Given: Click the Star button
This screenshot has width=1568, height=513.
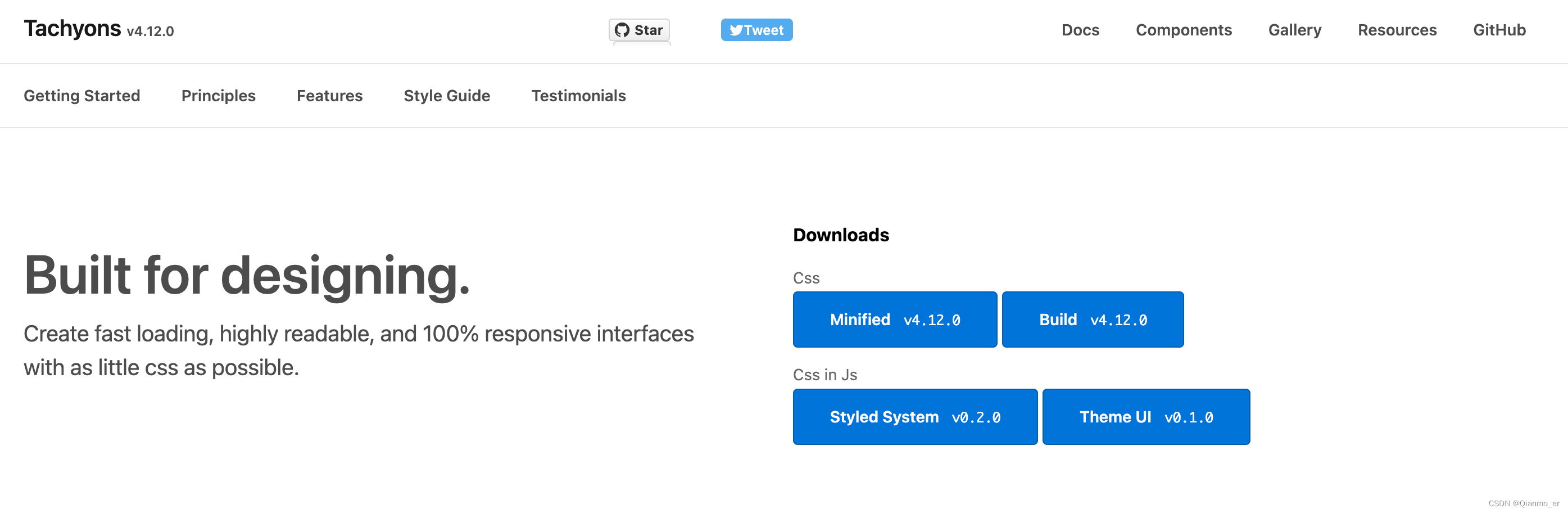Looking at the screenshot, I should pos(639,30).
